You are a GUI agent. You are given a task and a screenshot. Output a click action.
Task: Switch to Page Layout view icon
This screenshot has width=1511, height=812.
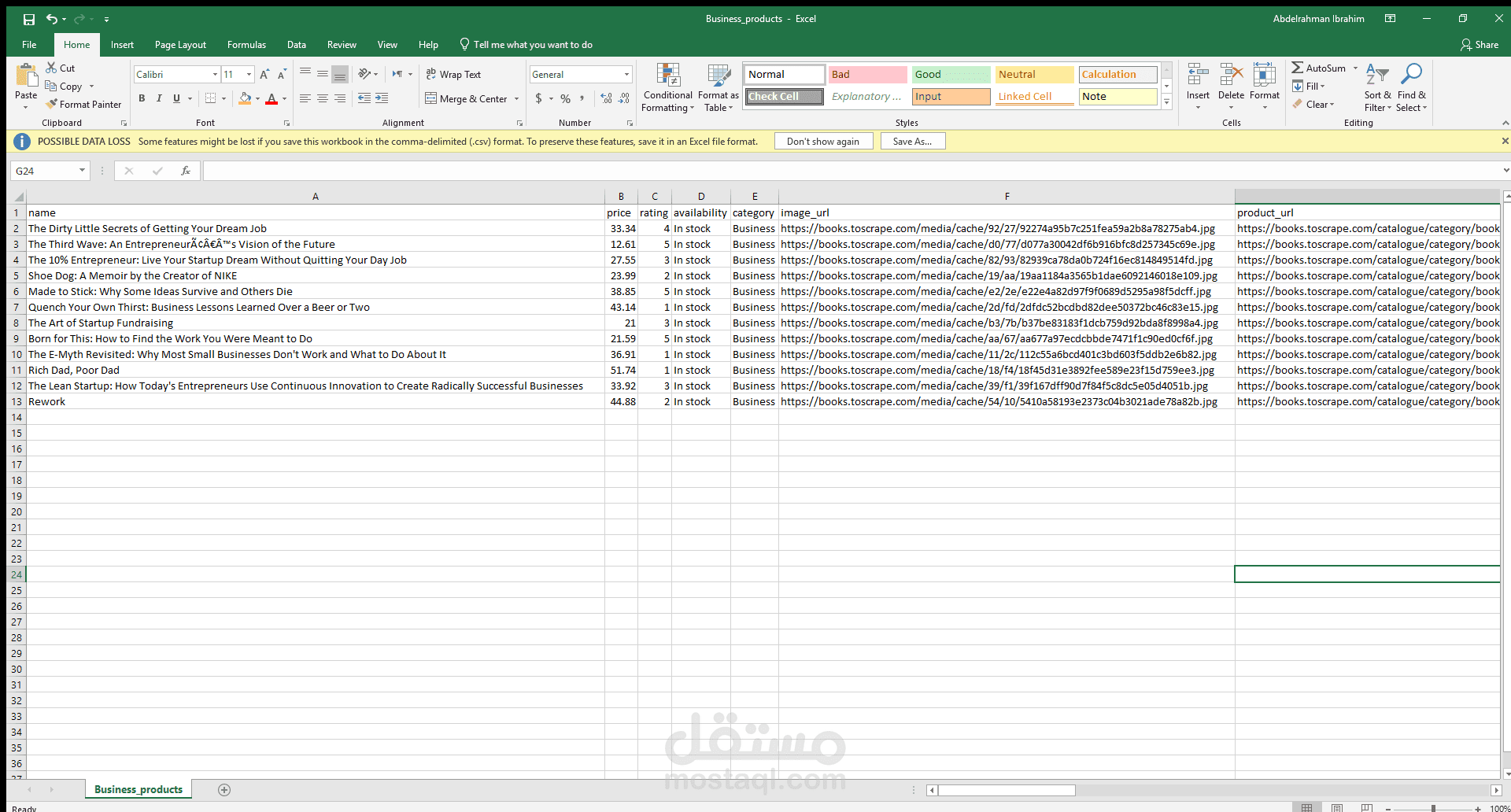[x=1337, y=807]
